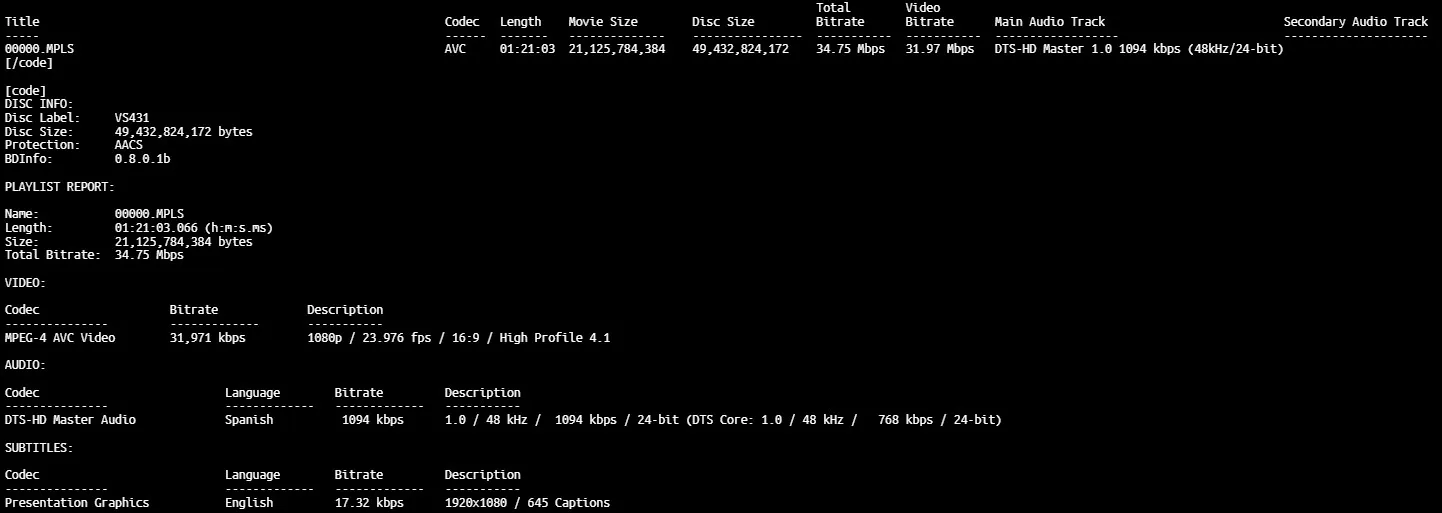Image resolution: width=1442 pixels, height=513 pixels.
Task: Click the AACS protection value
Action: 128,145
